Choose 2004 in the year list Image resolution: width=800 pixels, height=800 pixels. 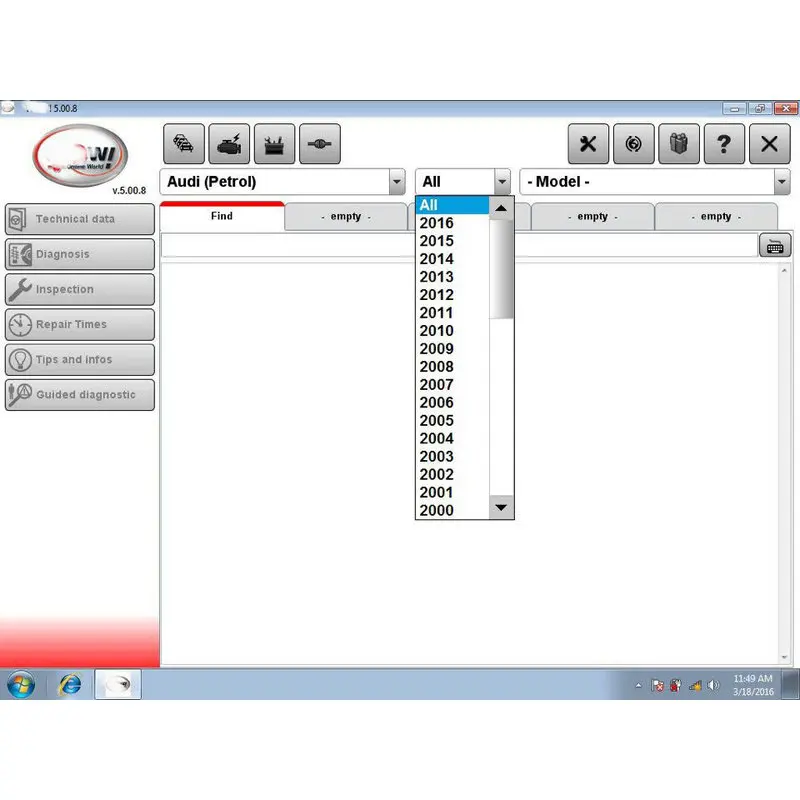pos(453,438)
